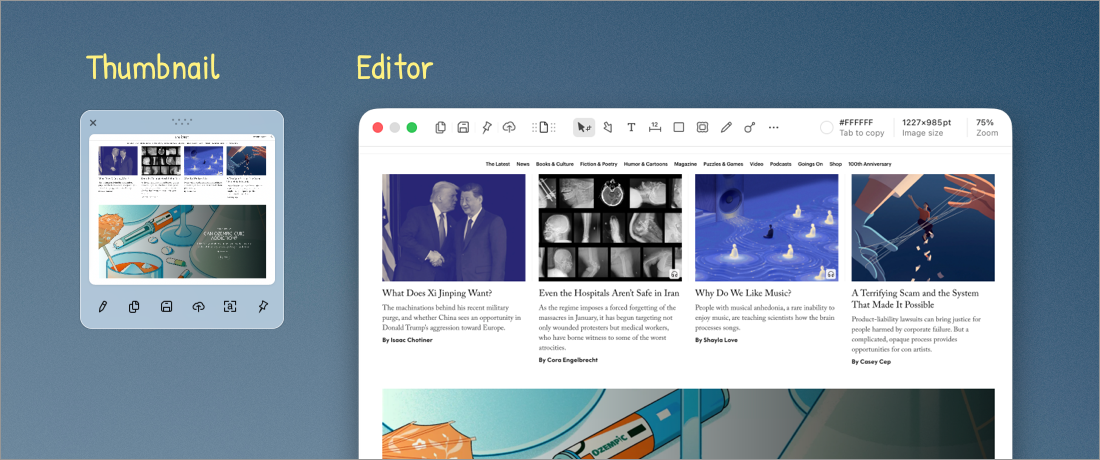
Task: Click the pin icon in the Editor toolbar
Action: pos(487,127)
